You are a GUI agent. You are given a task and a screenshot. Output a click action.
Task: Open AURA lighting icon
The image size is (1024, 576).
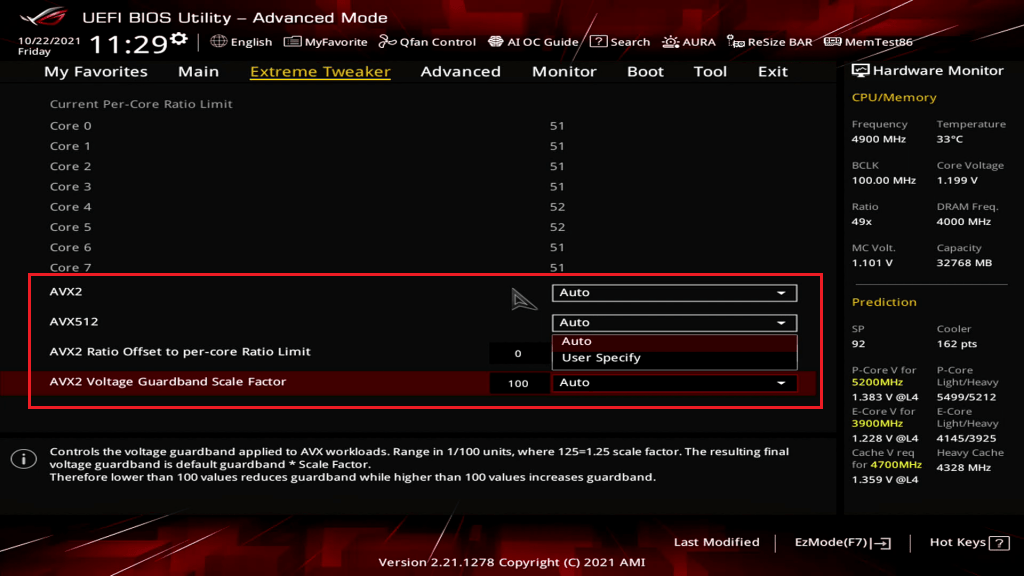pos(671,42)
